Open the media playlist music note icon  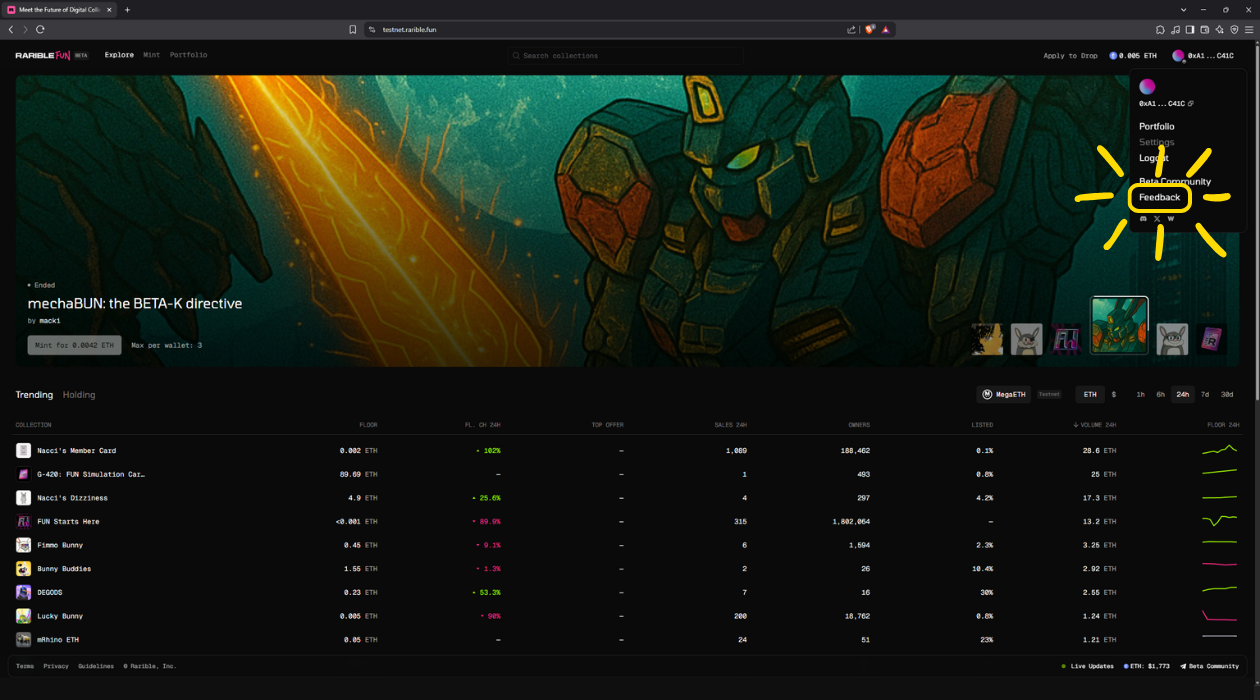[x=1175, y=30]
